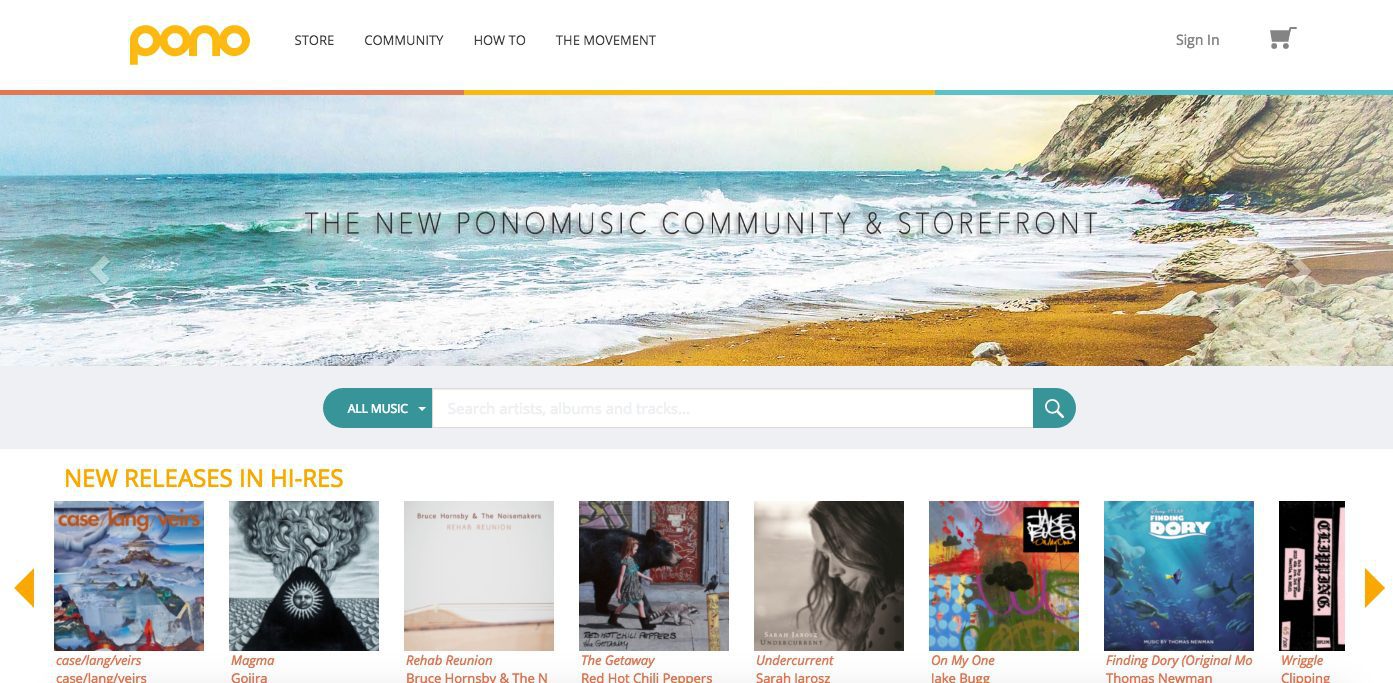The image size is (1393, 683).
Task: Select the case/lang/veirs album cover
Action: click(129, 576)
